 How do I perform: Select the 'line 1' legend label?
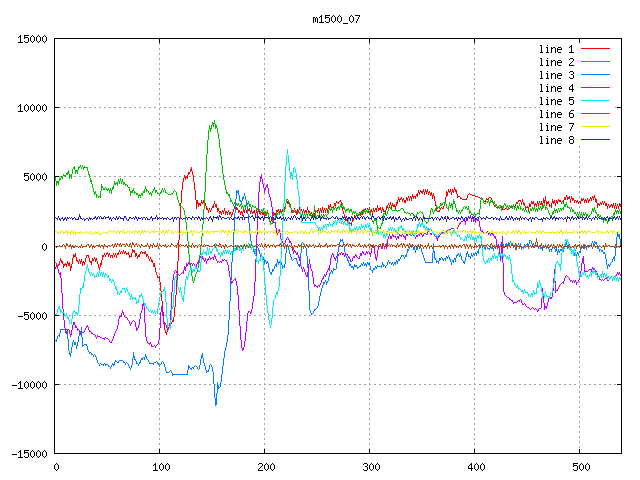pyautogui.click(x=557, y=49)
